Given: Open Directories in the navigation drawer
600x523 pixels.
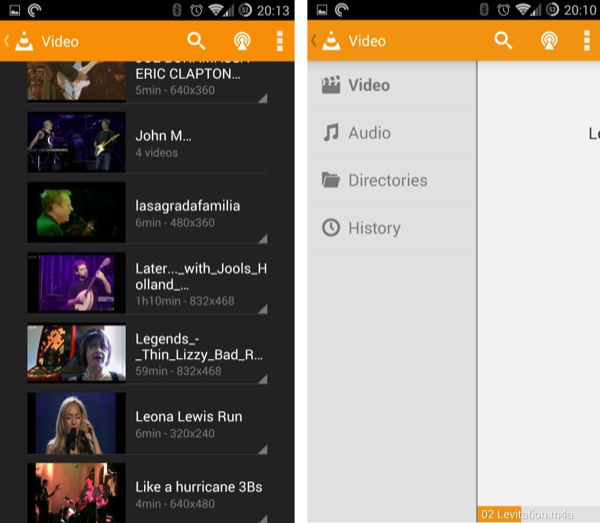Looking at the screenshot, I should [392, 180].
